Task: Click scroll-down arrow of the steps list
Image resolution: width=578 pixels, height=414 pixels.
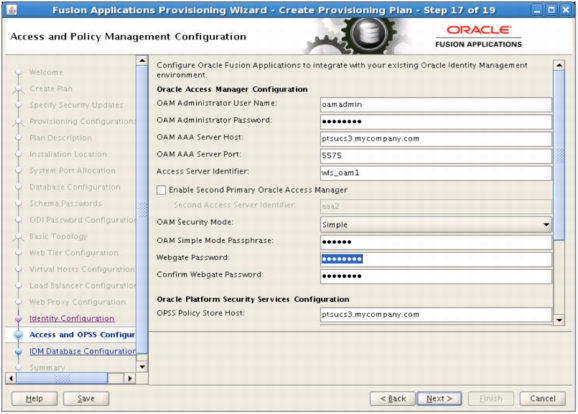Action: pyautogui.click(x=142, y=366)
